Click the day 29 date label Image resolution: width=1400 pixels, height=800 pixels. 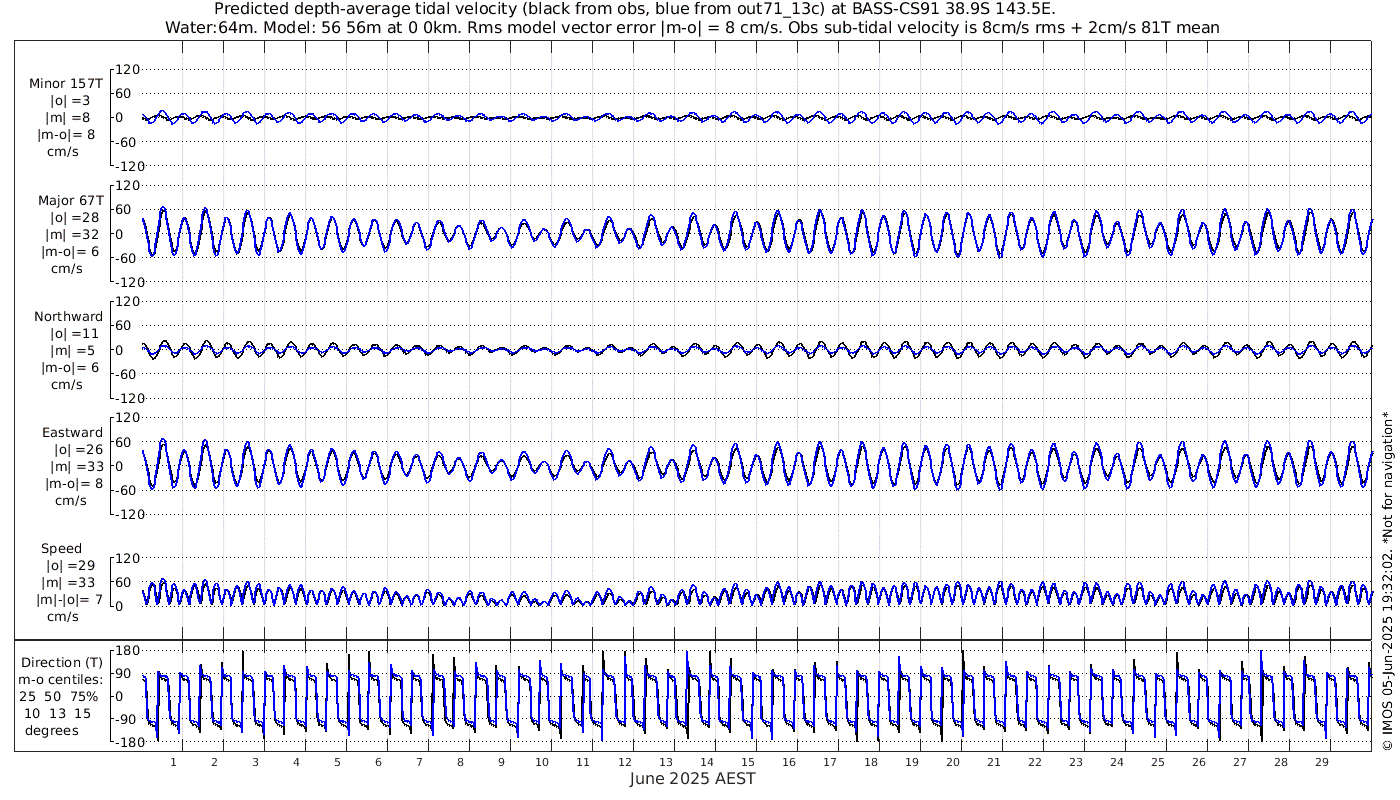(1321, 762)
